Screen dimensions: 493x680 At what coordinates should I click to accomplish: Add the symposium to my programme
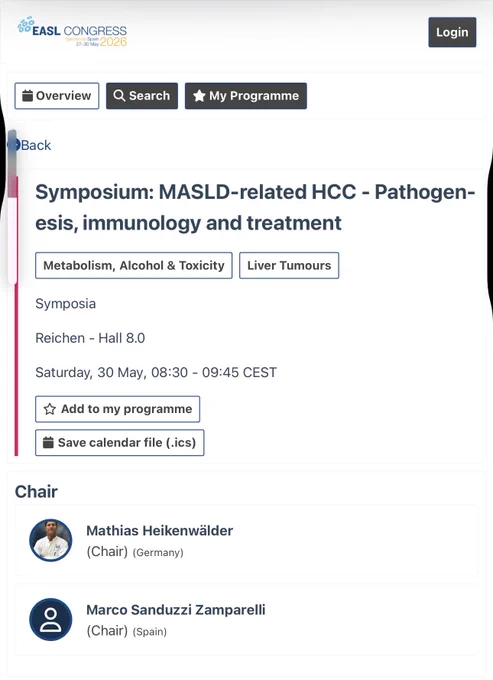118,409
